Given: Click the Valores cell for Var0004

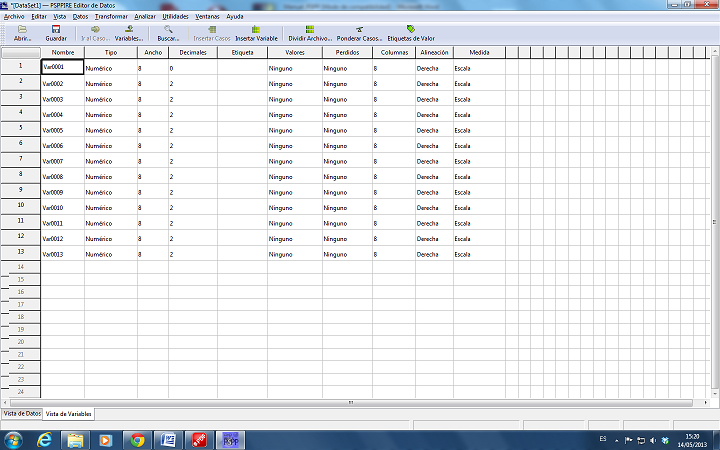Looking at the screenshot, I should 295,115.
